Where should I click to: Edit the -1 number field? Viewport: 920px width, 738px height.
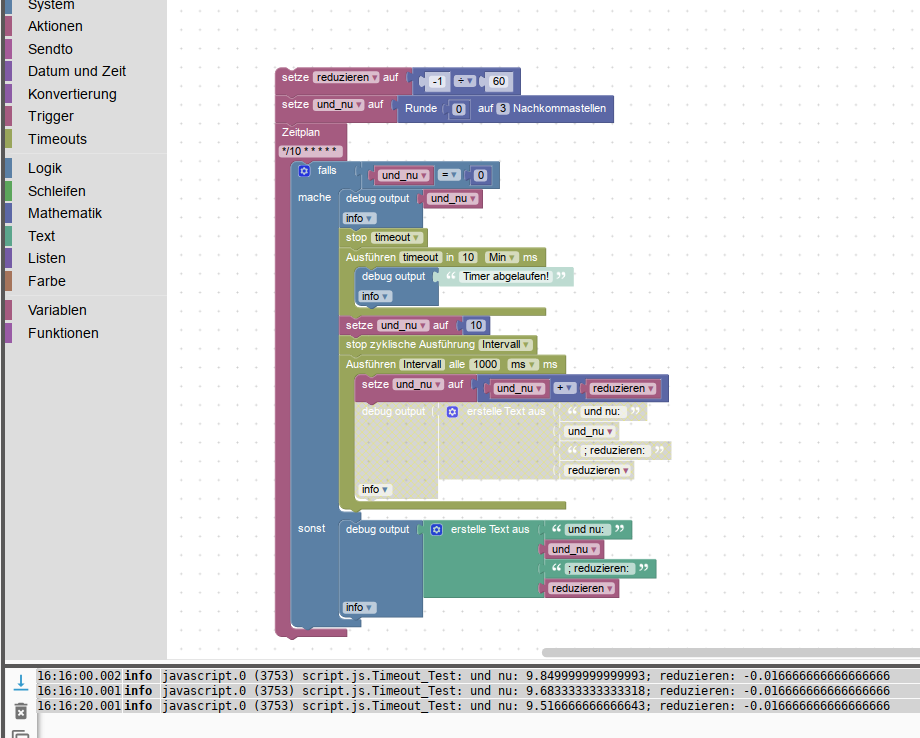[x=438, y=82]
